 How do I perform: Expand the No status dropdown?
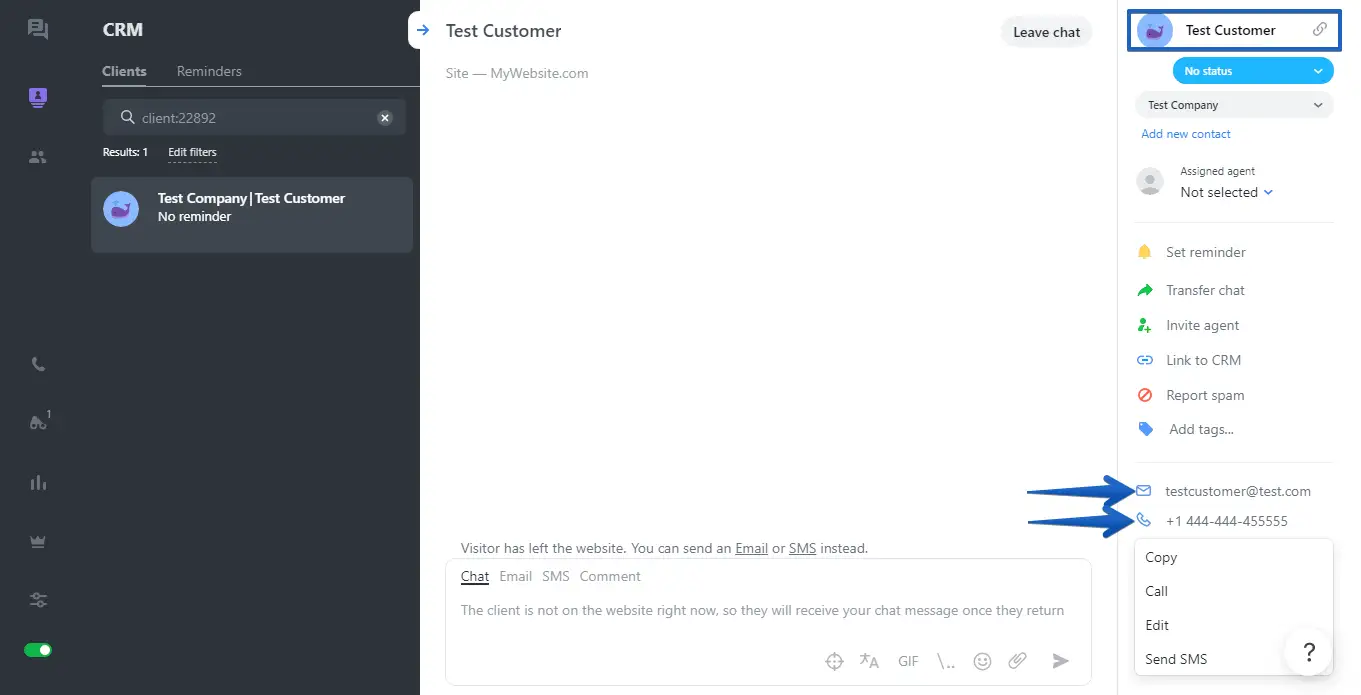point(1253,71)
